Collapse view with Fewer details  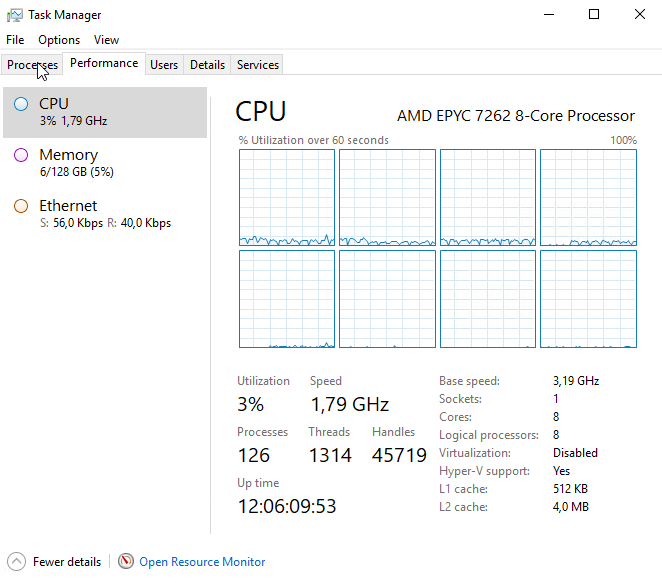coord(67,562)
